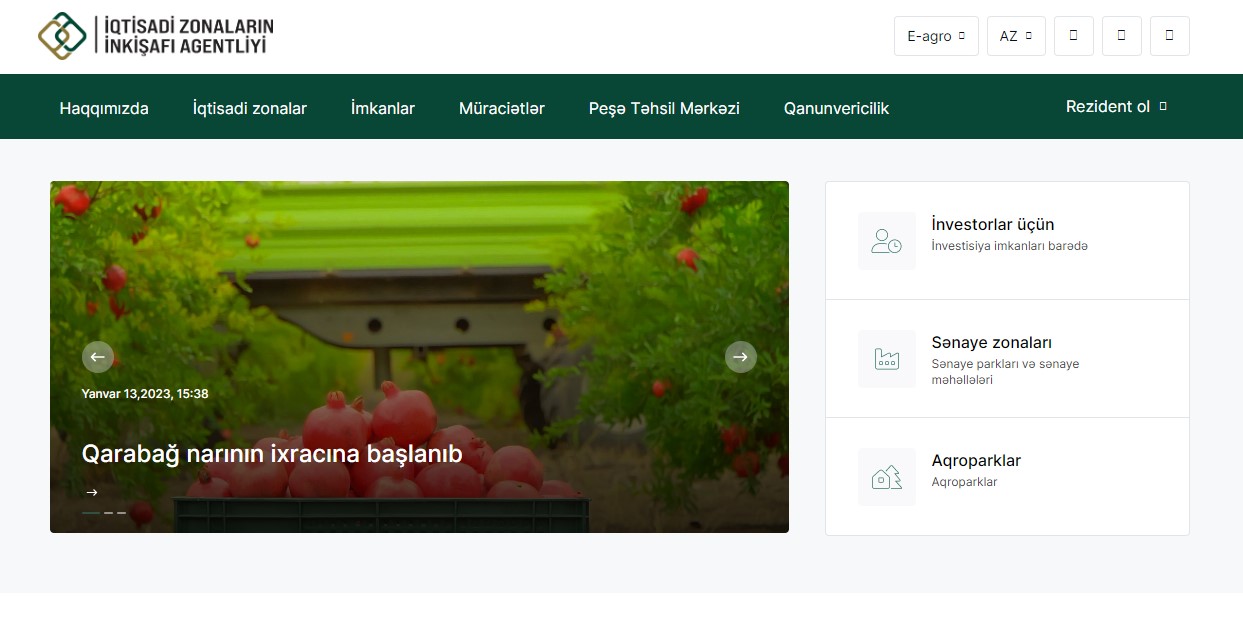The width and height of the screenshot is (1243, 633).
Task: Click the Qanunvericilik navigation item
Action: [x=836, y=108]
